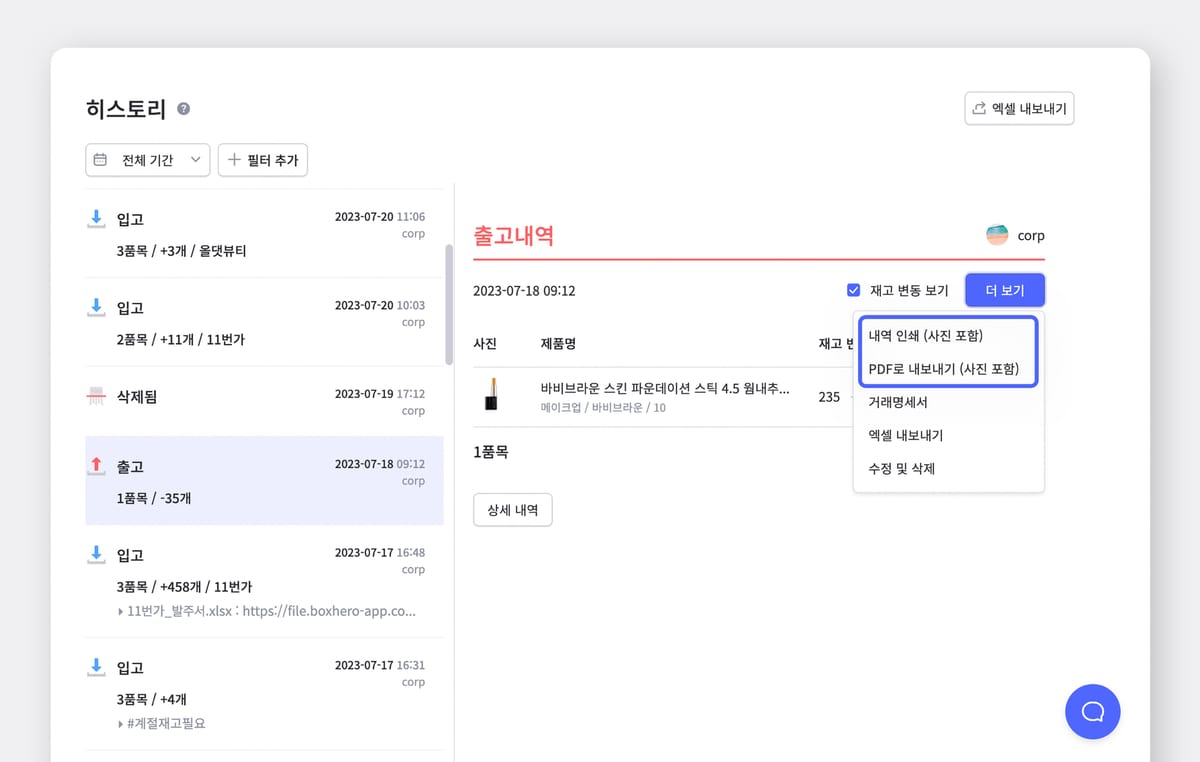Click the corp profile avatar
1200x762 pixels.
click(x=997, y=236)
